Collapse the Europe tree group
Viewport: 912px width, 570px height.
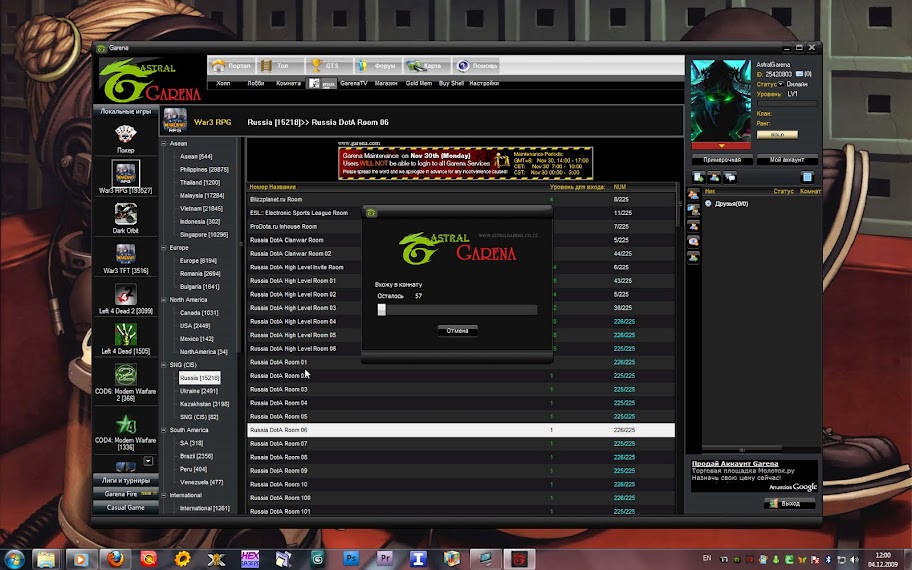164,248
